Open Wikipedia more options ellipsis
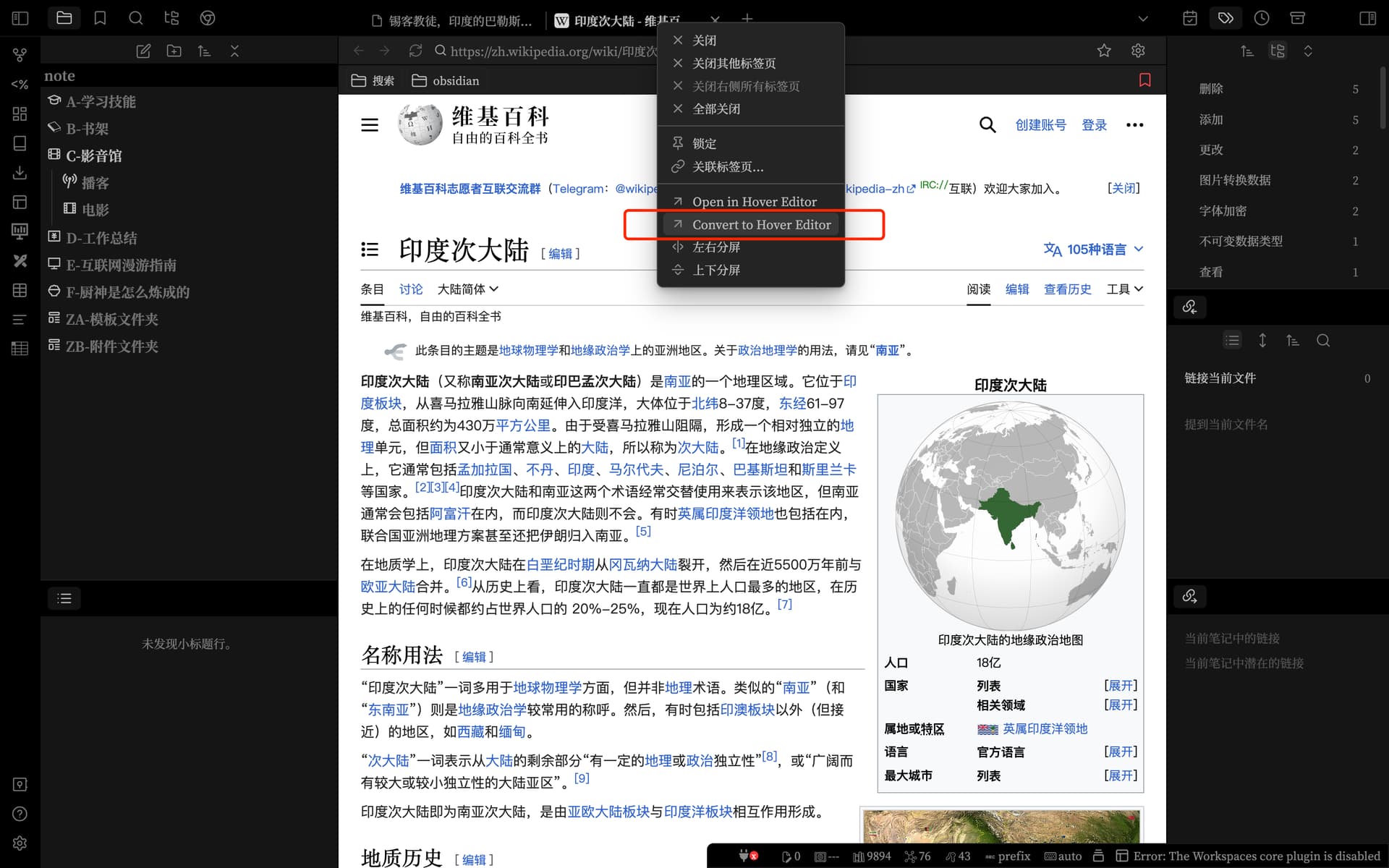Viewport: 1389px width, 868px height. 1134,125
